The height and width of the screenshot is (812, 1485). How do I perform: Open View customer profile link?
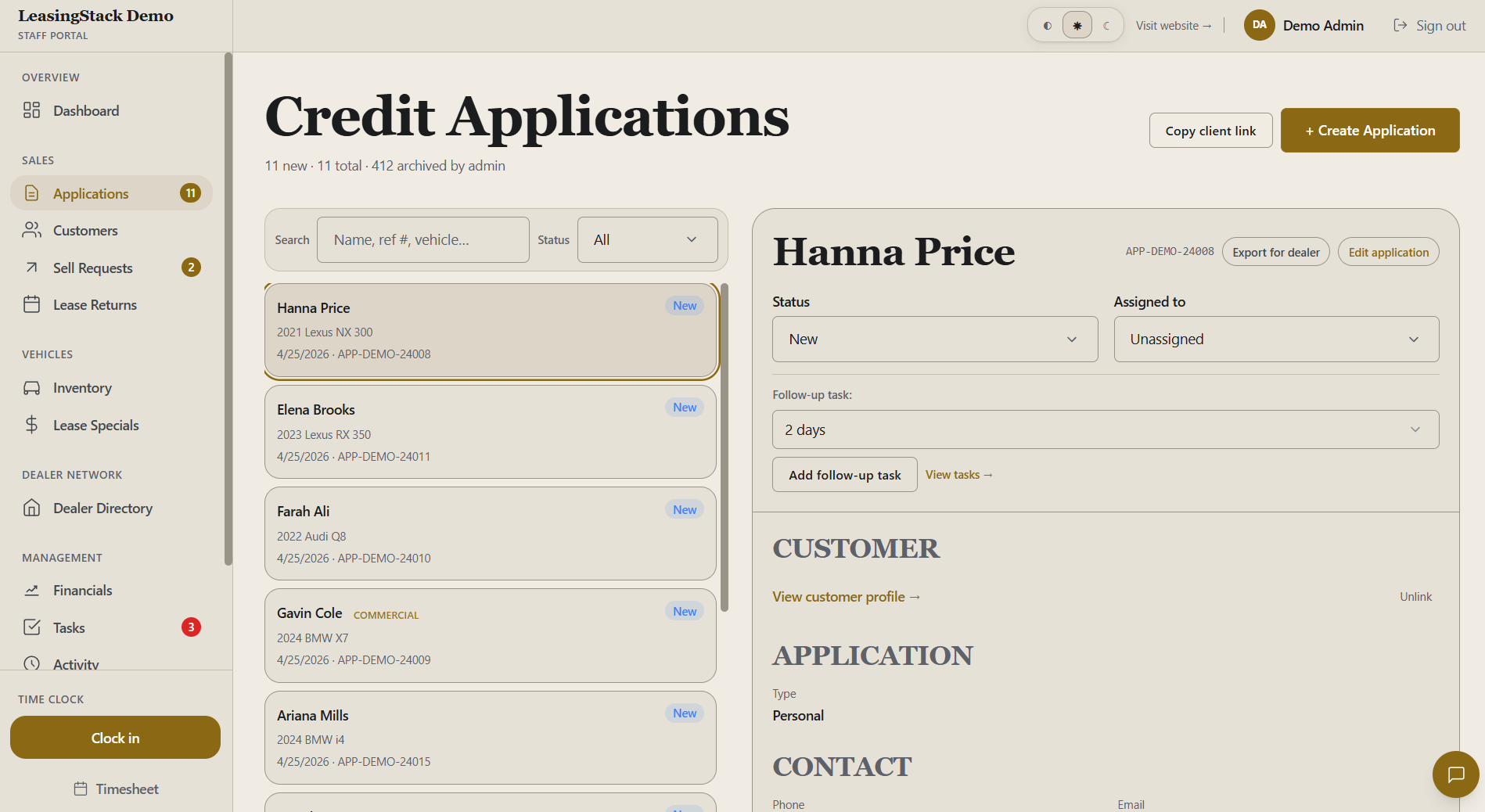(847, 597)
